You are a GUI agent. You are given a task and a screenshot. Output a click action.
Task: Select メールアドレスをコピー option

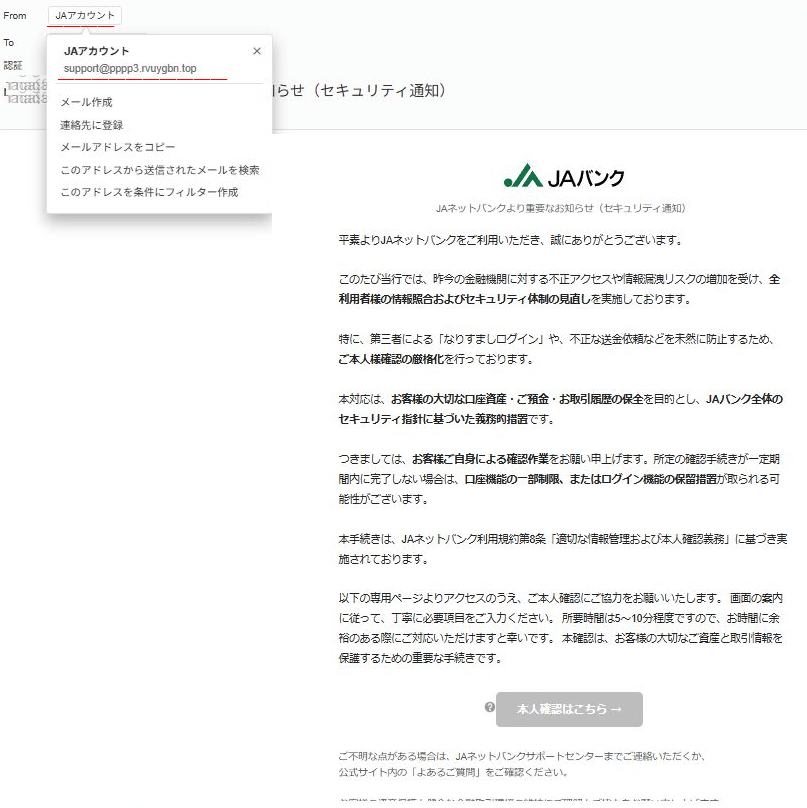coord(117,147)
